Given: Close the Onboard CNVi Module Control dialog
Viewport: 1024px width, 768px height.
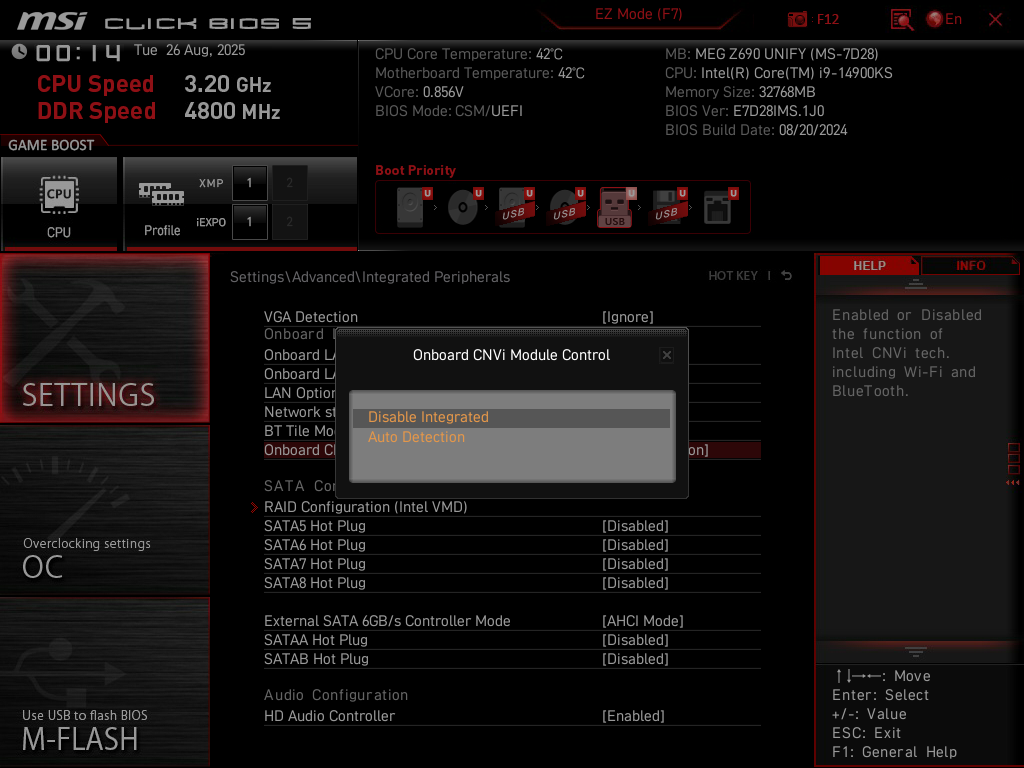Looking at the screenshot, I should [667, 355].
